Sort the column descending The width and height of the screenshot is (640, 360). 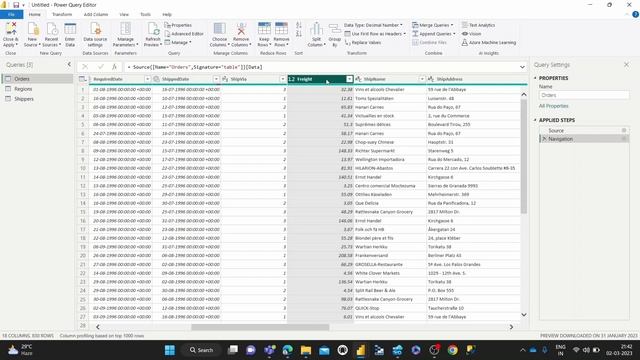tap(299, 34)
